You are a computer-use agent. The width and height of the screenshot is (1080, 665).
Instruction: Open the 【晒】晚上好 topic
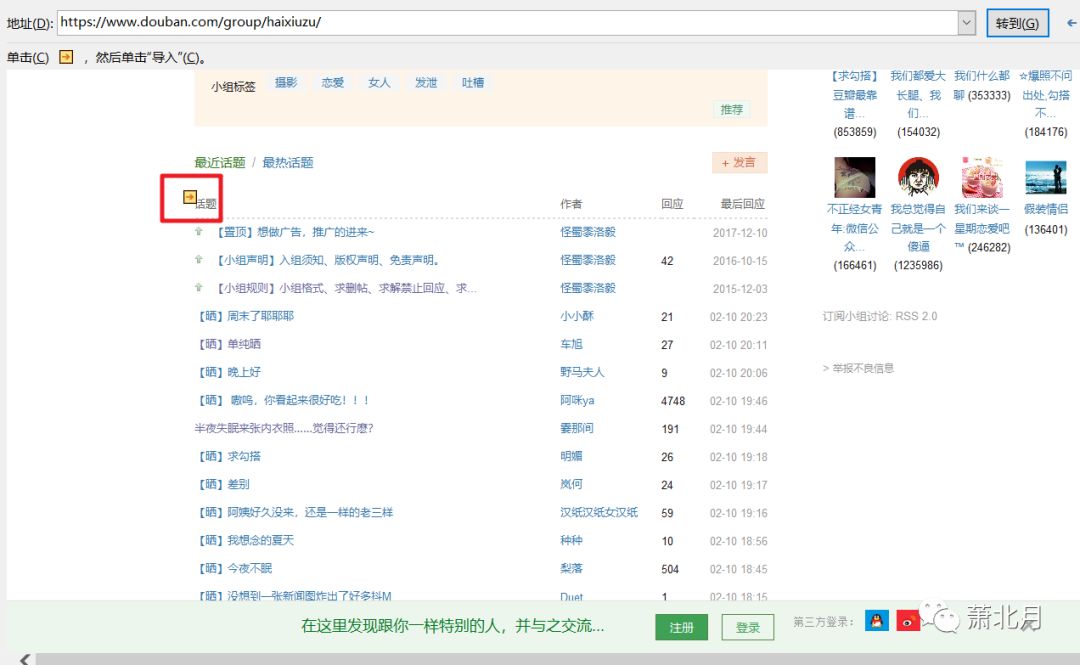(x=228, y=372)
